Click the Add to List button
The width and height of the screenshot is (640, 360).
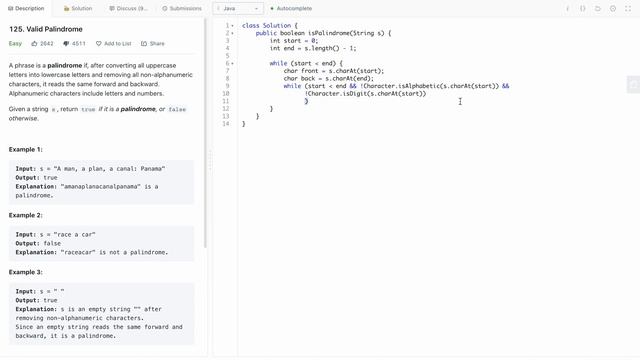(x=113, y=44)
